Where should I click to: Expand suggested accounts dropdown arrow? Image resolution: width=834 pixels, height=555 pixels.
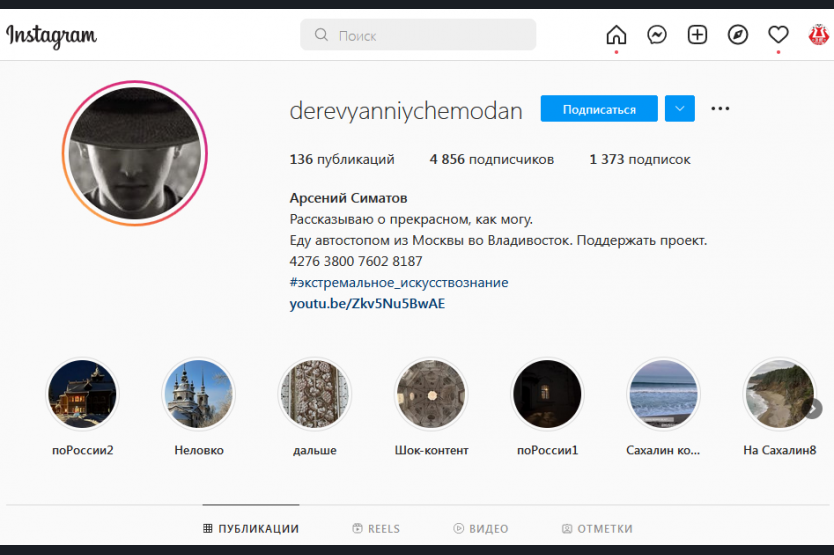click(x=680, y=109)
